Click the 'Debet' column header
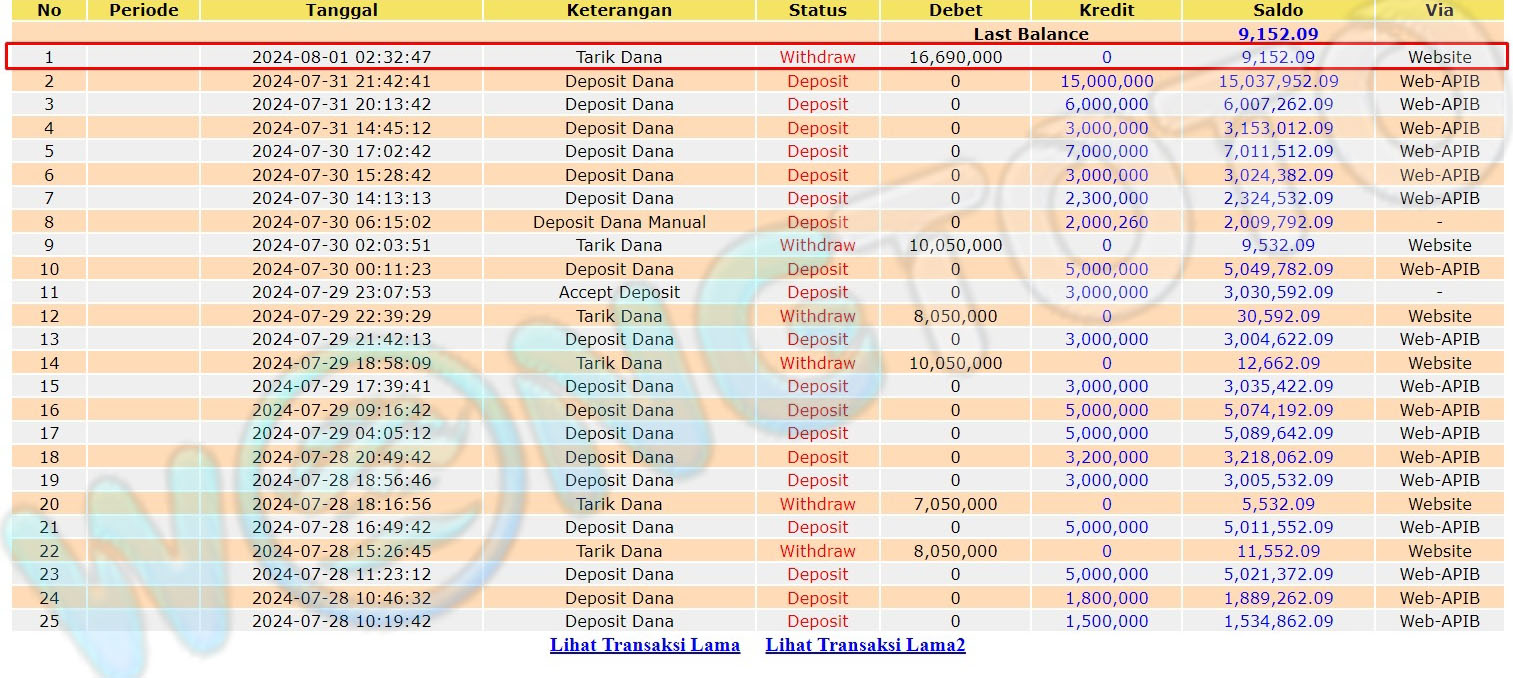 pyautogui.click(x=955, y=10)
